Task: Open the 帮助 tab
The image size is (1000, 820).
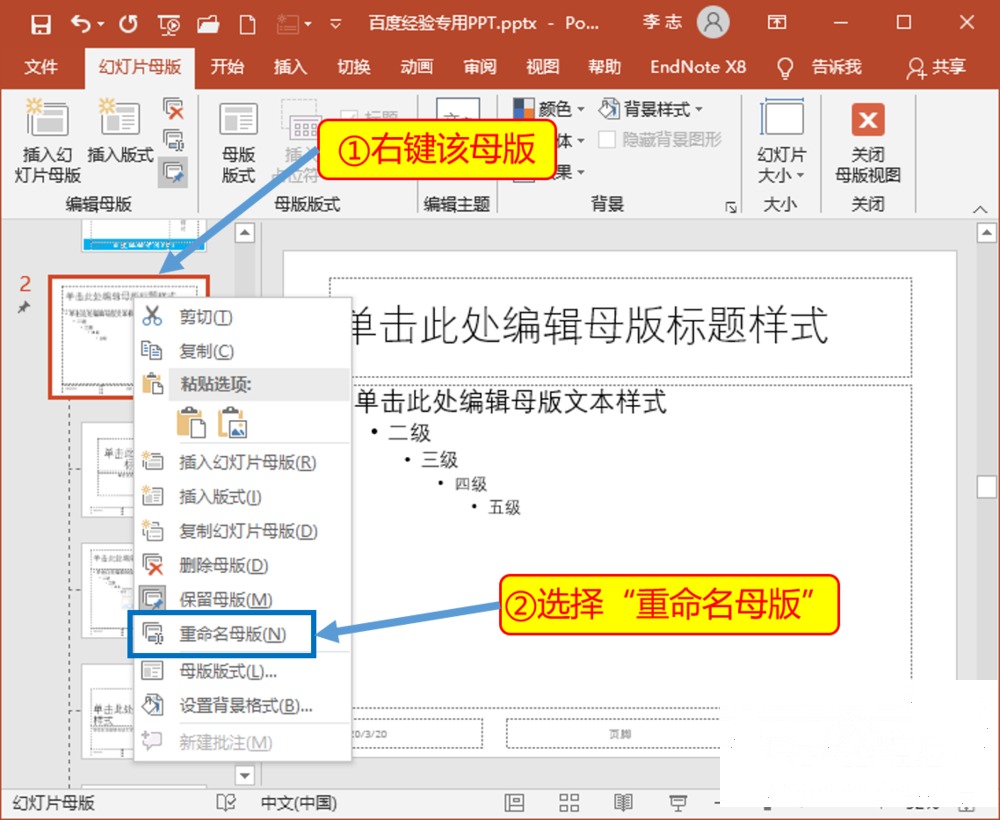Action: (605, 66)
